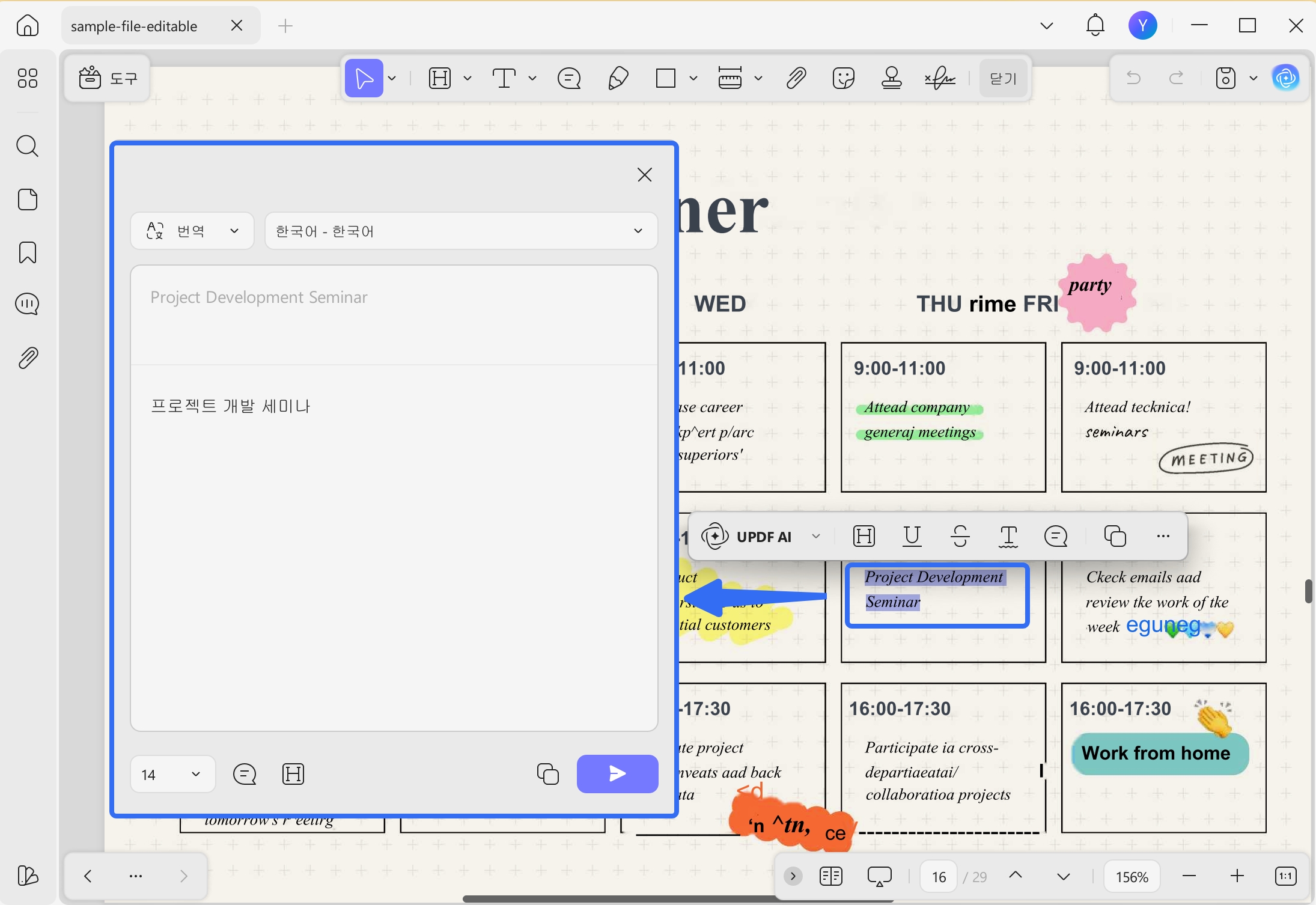This screenshot has height=905, width=1316.
Task: Click the Project Development Seminar input field
Action: pyautogui.click(x=394, y=315)
